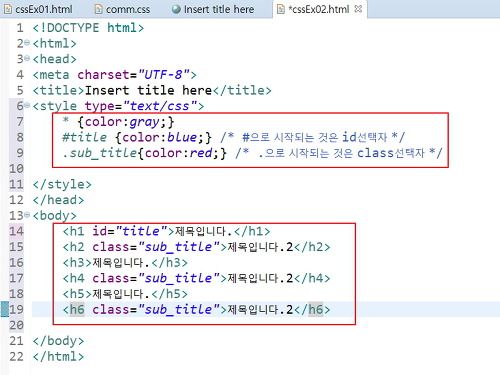
Task: Open the comm.css editor tab
Action: [x=122, y=9]
